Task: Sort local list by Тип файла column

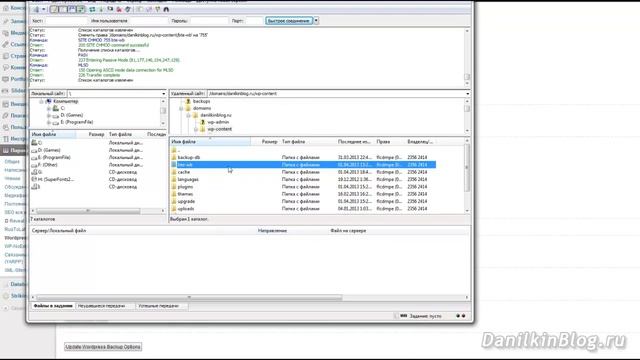Action: [126, 134]
